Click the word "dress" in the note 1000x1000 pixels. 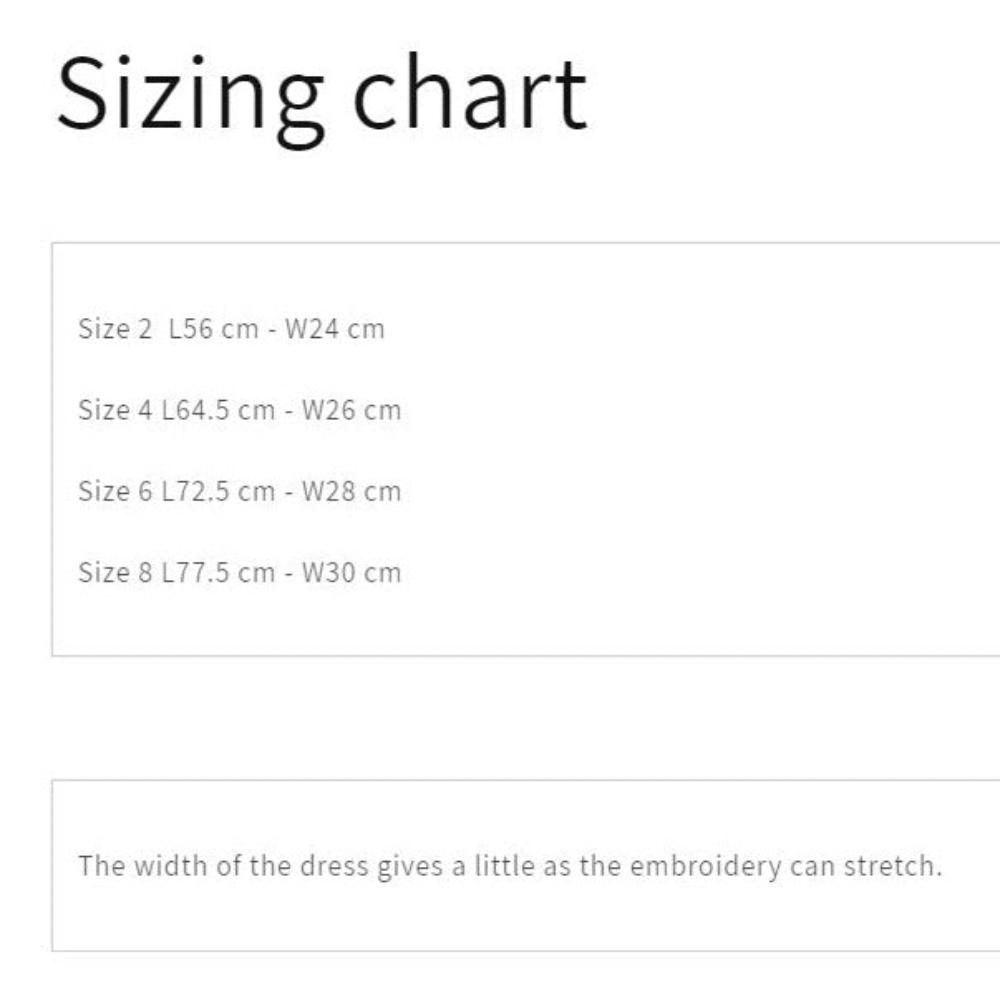pos(334,866)
